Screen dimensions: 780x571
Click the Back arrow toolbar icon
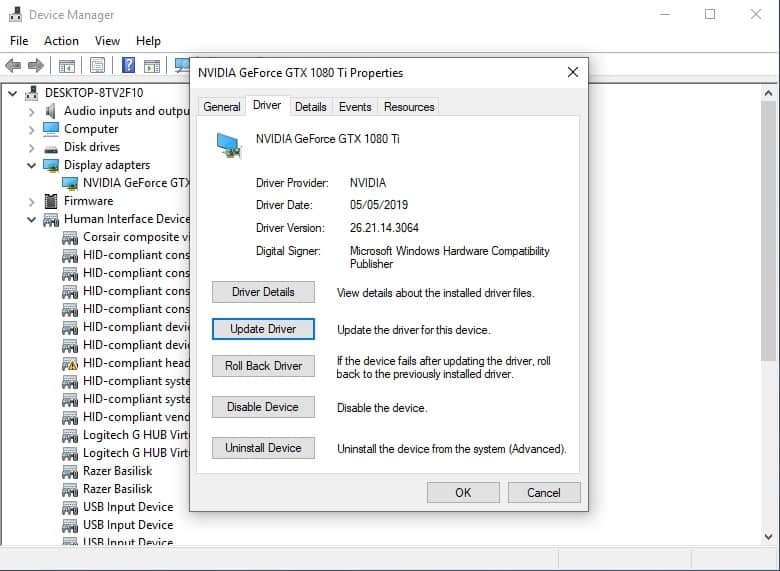point(13,65)
